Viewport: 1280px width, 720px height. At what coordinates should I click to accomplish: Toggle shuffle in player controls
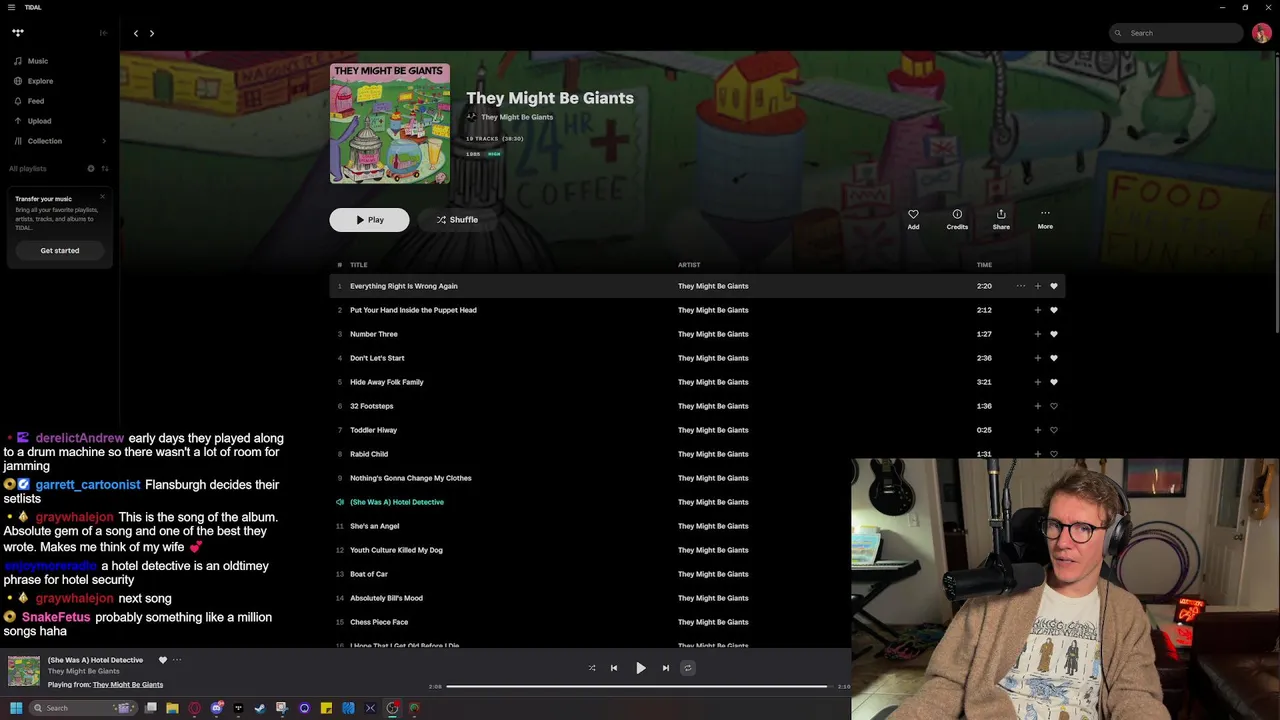coord(592,668)
